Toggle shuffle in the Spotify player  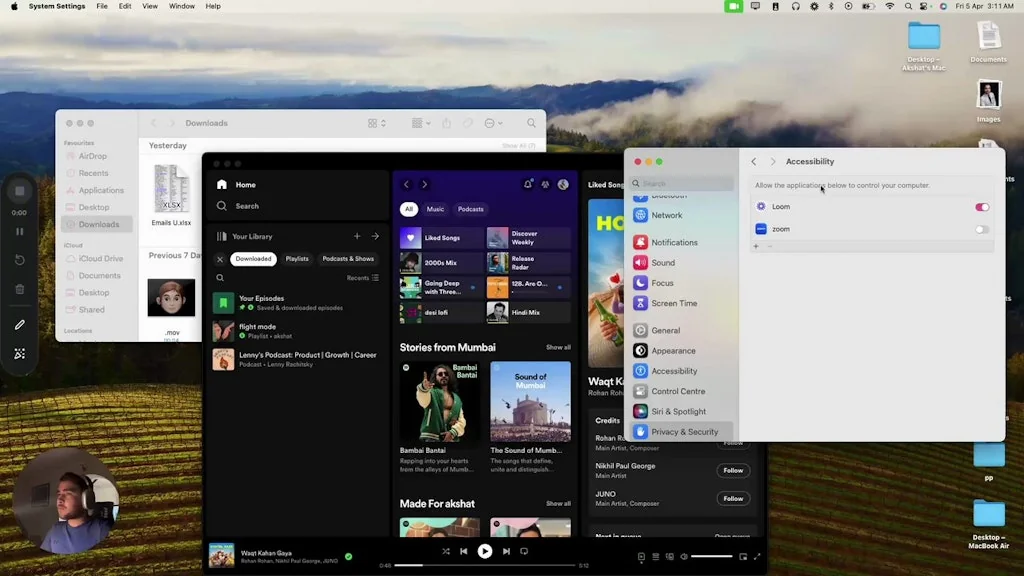tap(446, 551)
